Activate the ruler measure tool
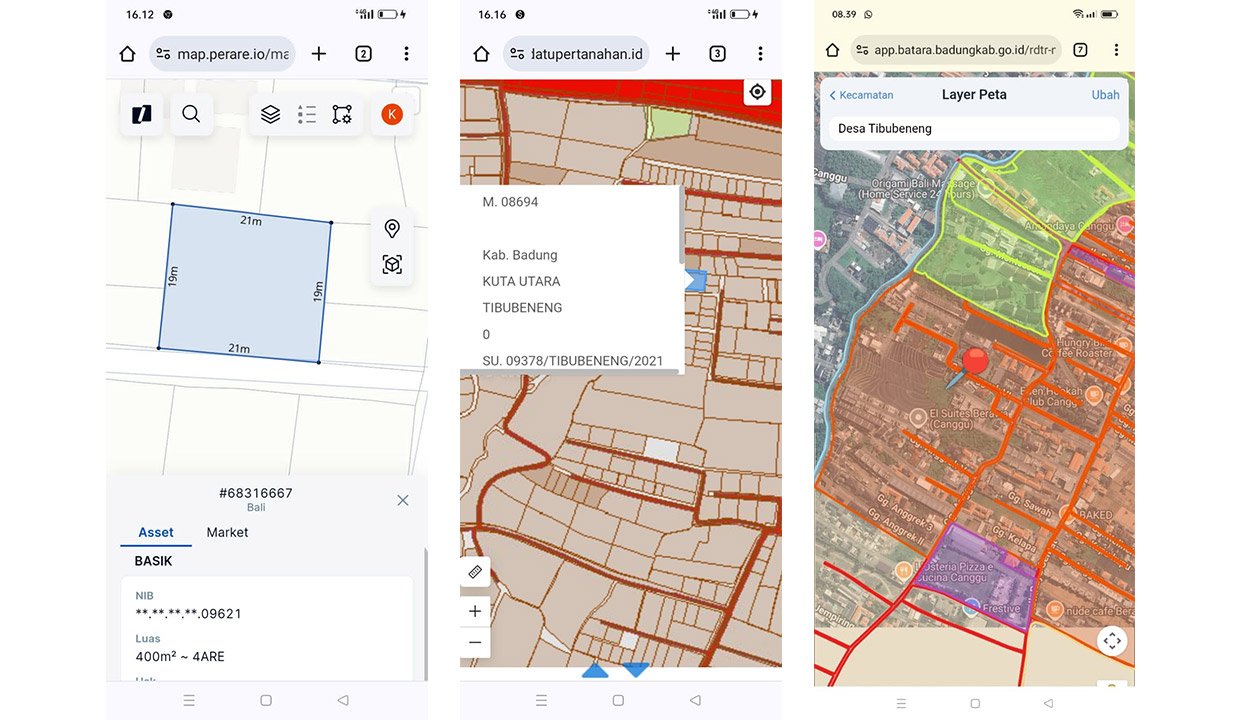 coord(475,572)
